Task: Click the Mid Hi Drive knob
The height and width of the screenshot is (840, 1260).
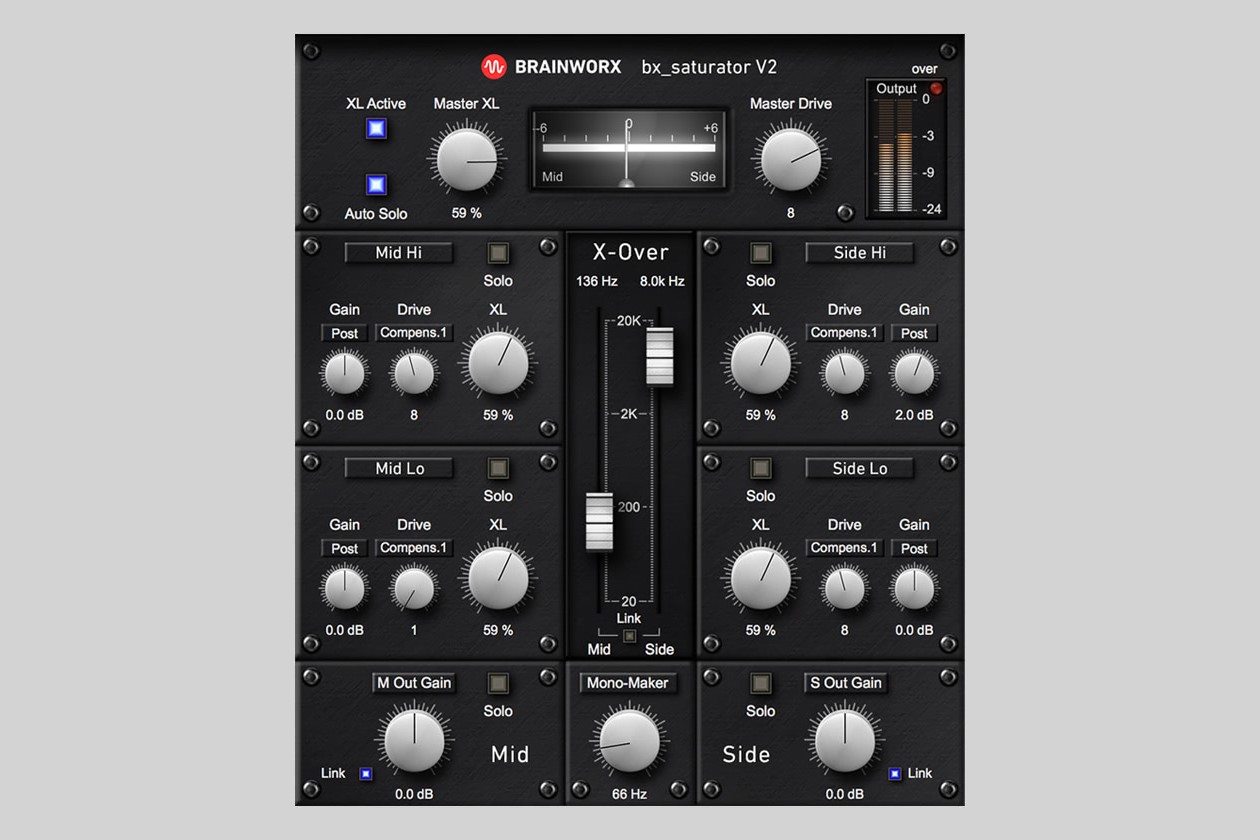Action: point(414,373)
